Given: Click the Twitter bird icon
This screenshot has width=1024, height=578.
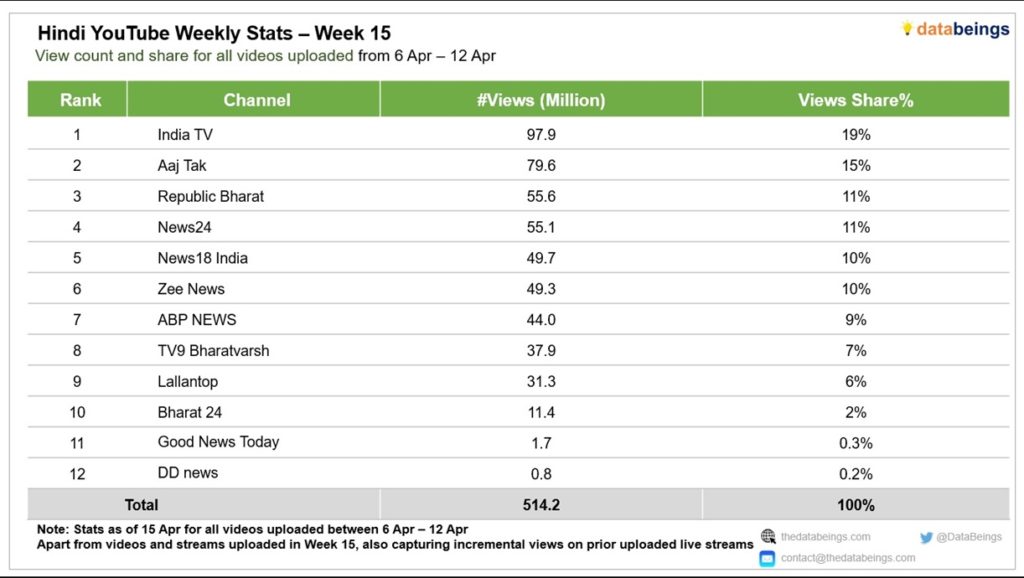Looking at the screenshot, I should tap(926, 538).
